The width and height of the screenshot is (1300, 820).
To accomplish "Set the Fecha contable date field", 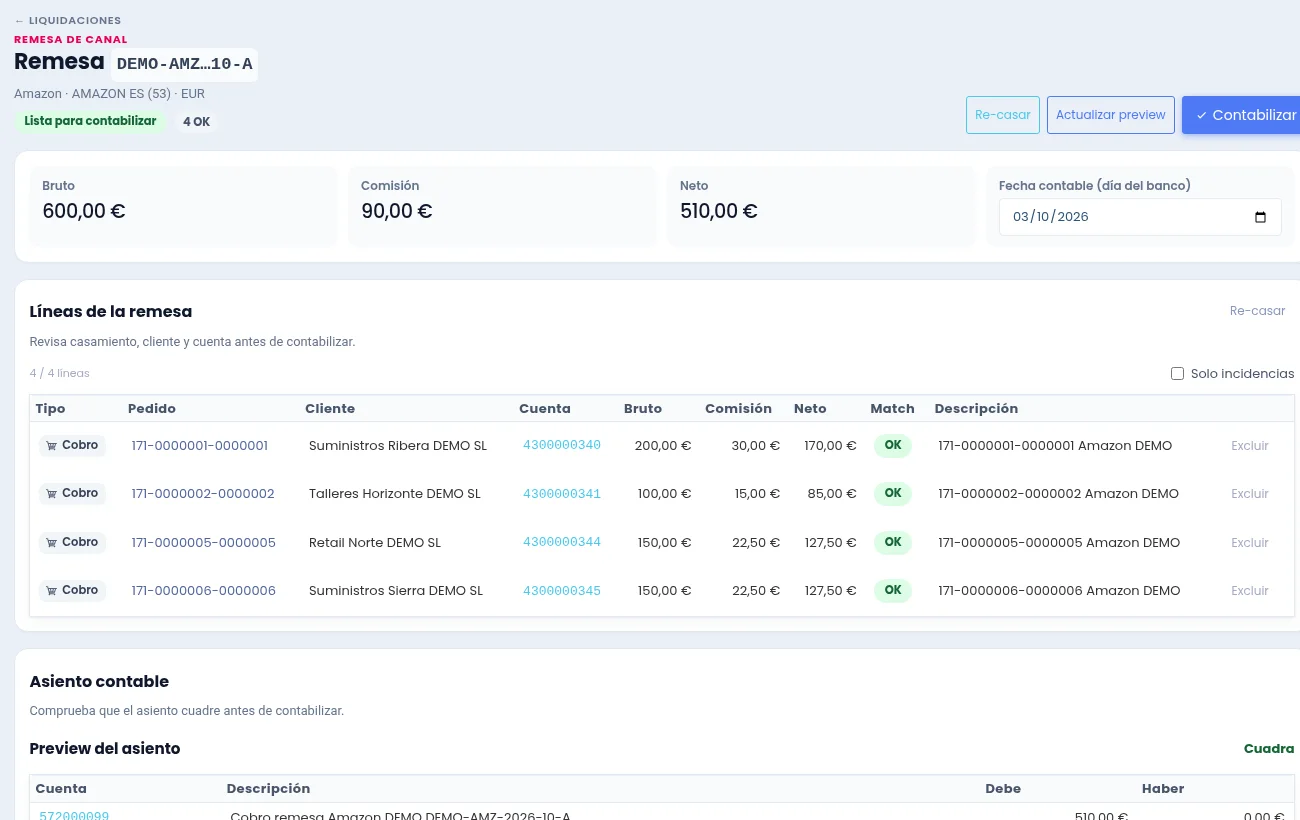I will click(x=1140, y=217).
